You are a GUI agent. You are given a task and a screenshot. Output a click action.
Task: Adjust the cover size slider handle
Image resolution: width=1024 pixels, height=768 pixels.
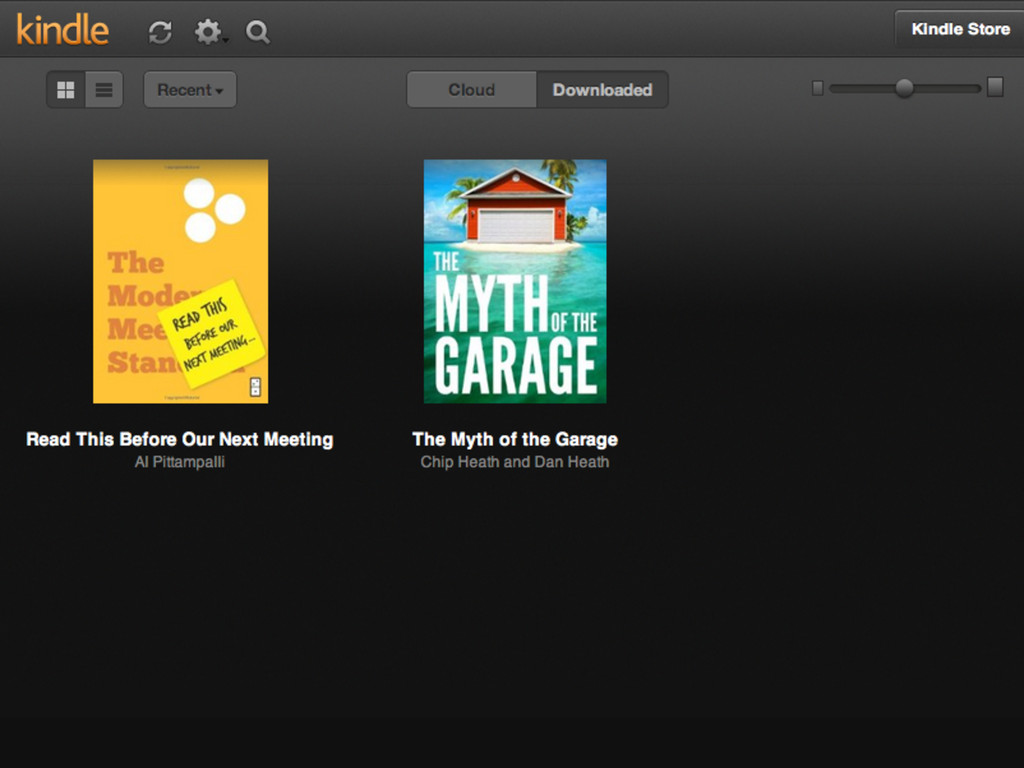coord(904,88)
